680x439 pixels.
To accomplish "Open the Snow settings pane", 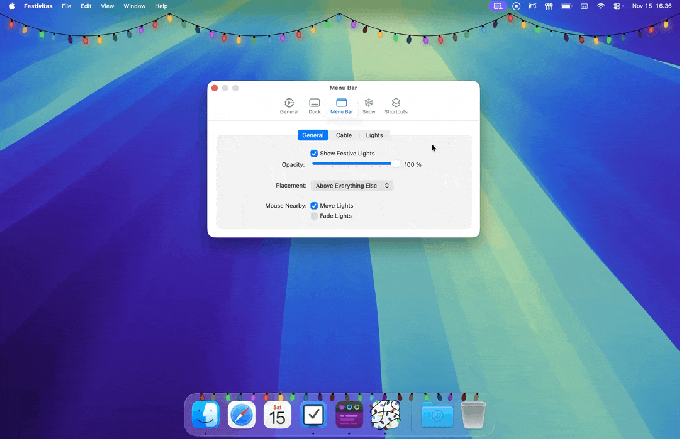I will pos(369,105).
